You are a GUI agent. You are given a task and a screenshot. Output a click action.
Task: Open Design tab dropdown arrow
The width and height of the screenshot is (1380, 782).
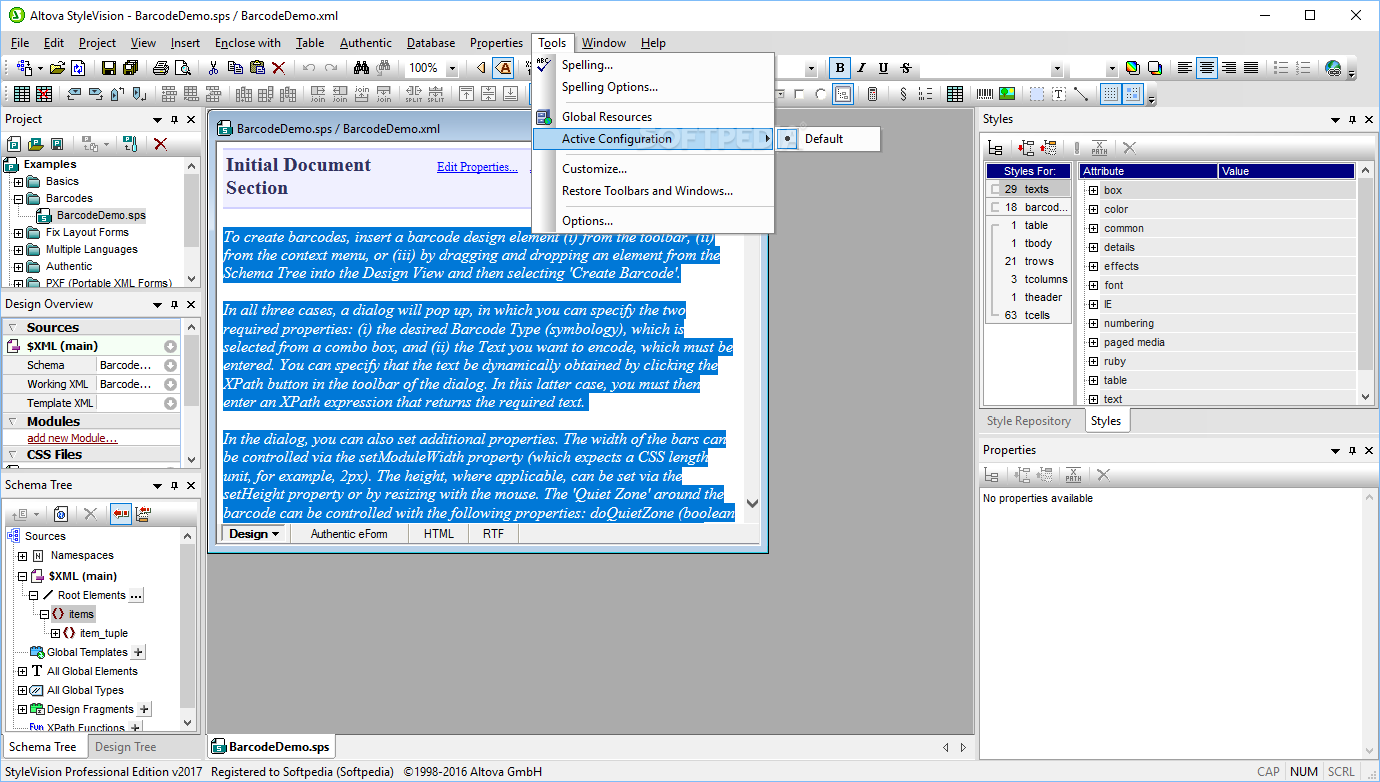(x=275, y=534)
